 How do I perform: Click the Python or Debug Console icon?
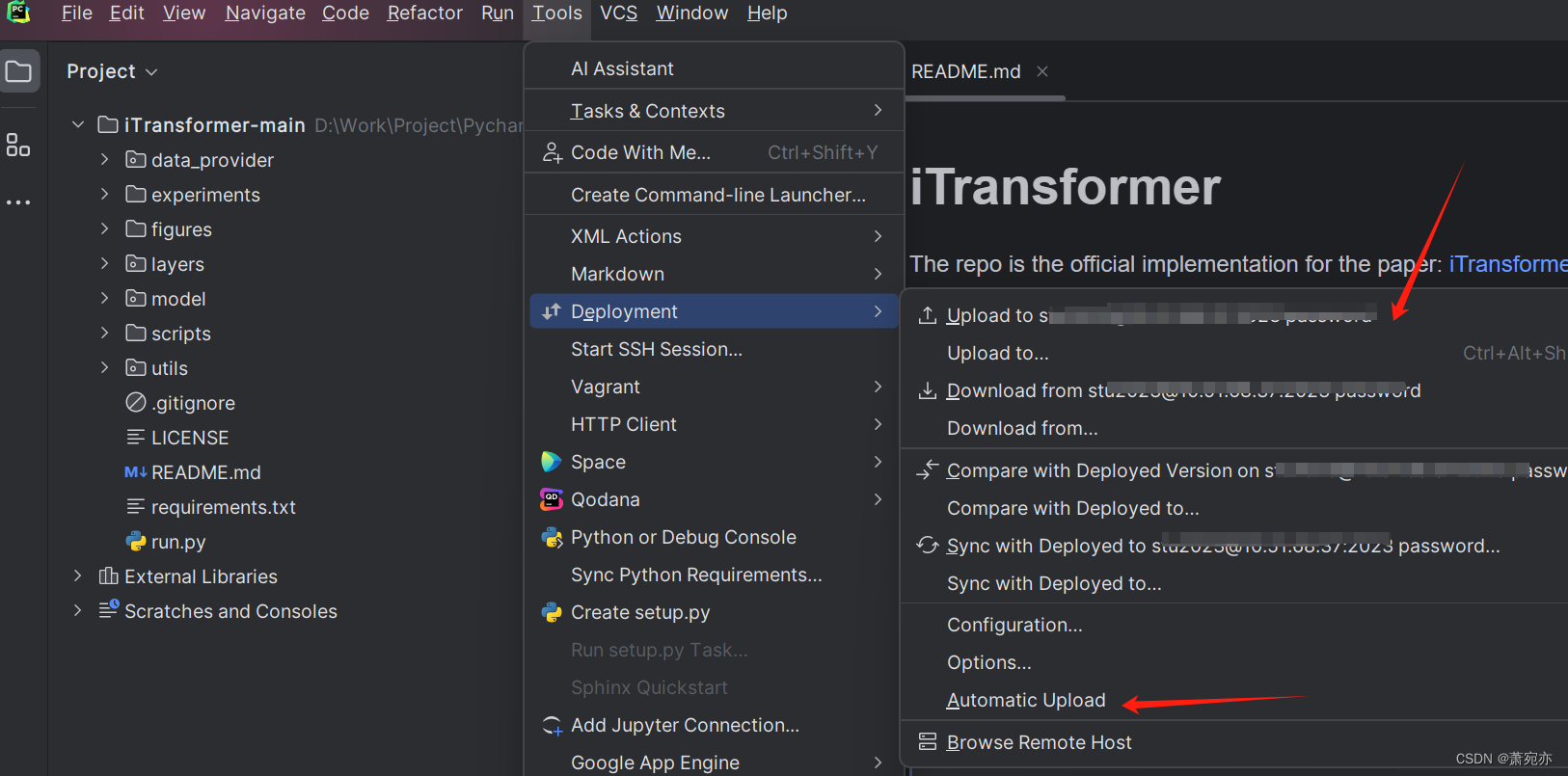coord(552,537)
